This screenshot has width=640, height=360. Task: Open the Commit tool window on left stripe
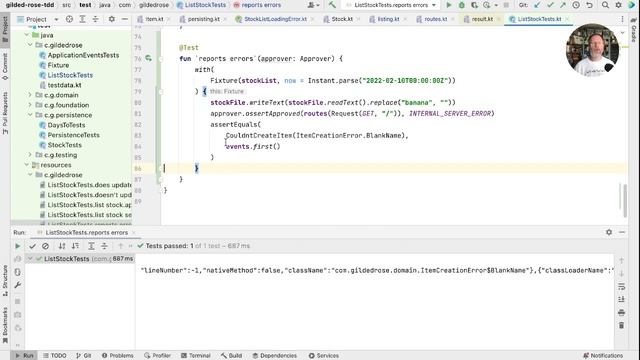(x=5, y=66)
